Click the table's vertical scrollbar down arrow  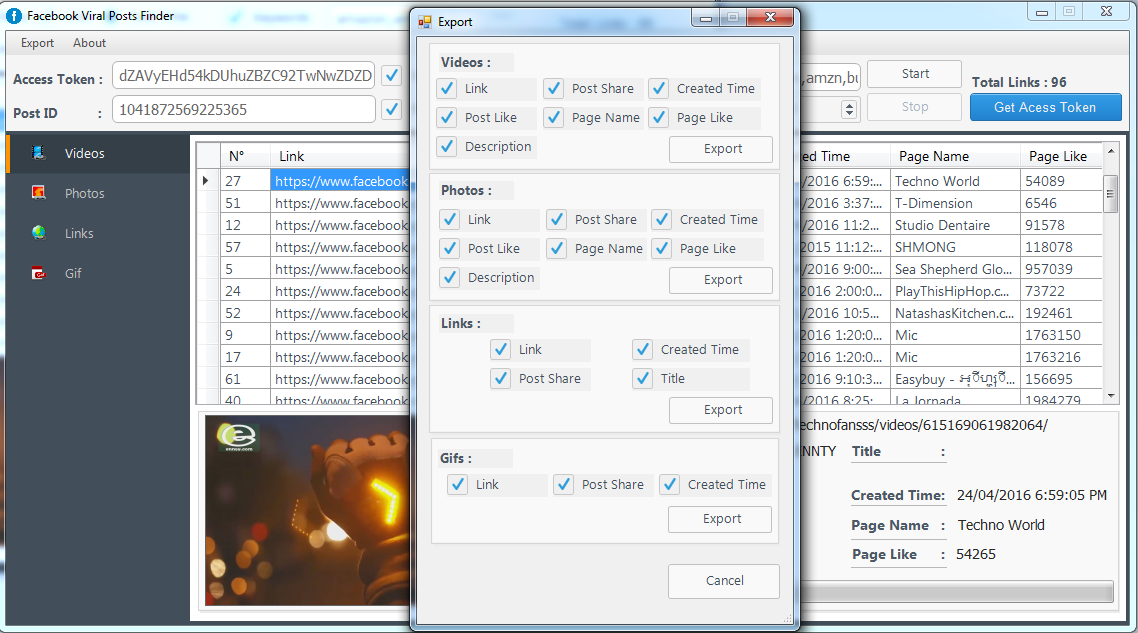1110,396
